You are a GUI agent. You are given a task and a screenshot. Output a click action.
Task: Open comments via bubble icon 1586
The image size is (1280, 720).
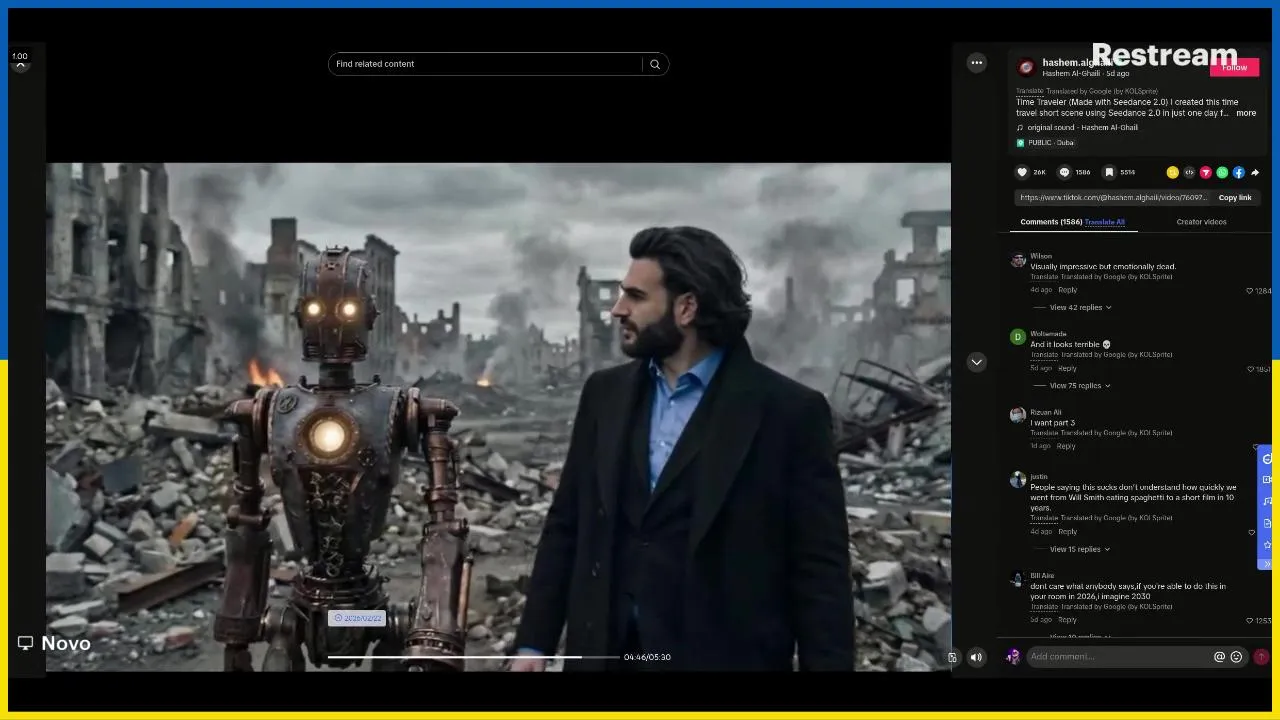(1065, 172)
